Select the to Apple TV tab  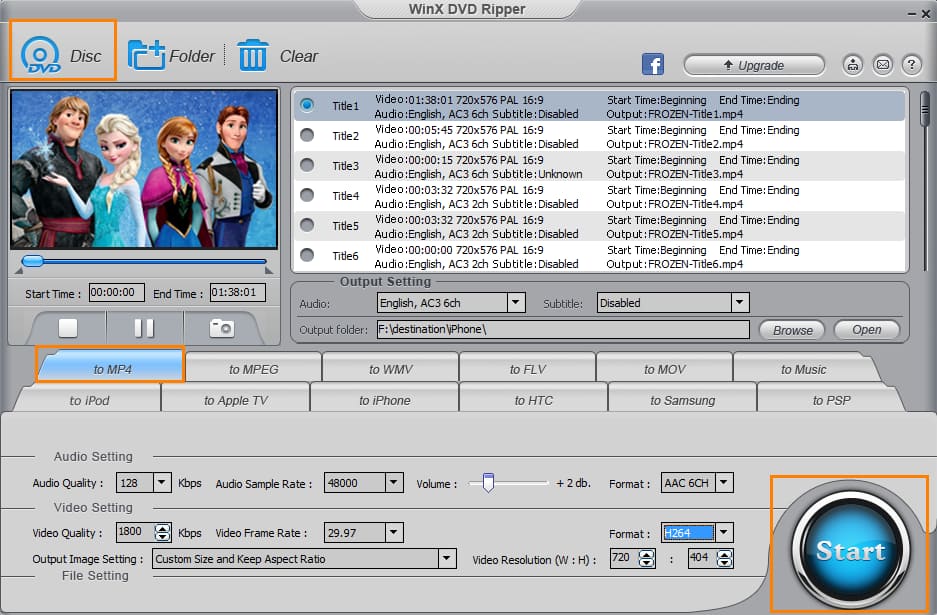pyautogui.click(x=235, y=400)
